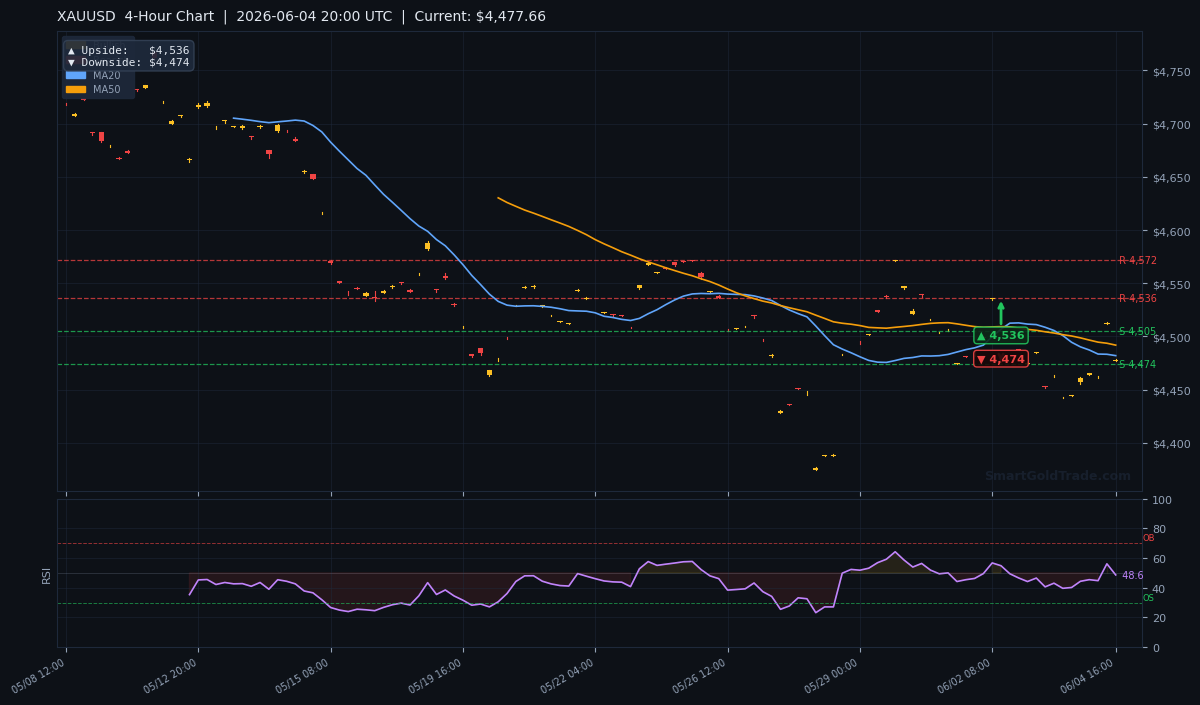Image resolution: width=1200 pixels, height=705 pixels.
Task: Click the $4,600 price axis label
Action: click(x=1172, y=232)
